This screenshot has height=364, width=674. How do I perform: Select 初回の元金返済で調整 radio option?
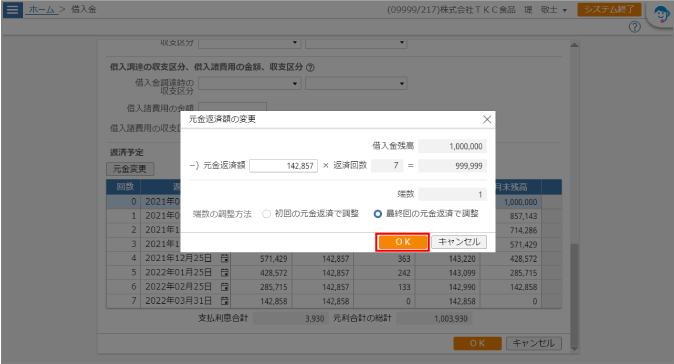point(267,214)
